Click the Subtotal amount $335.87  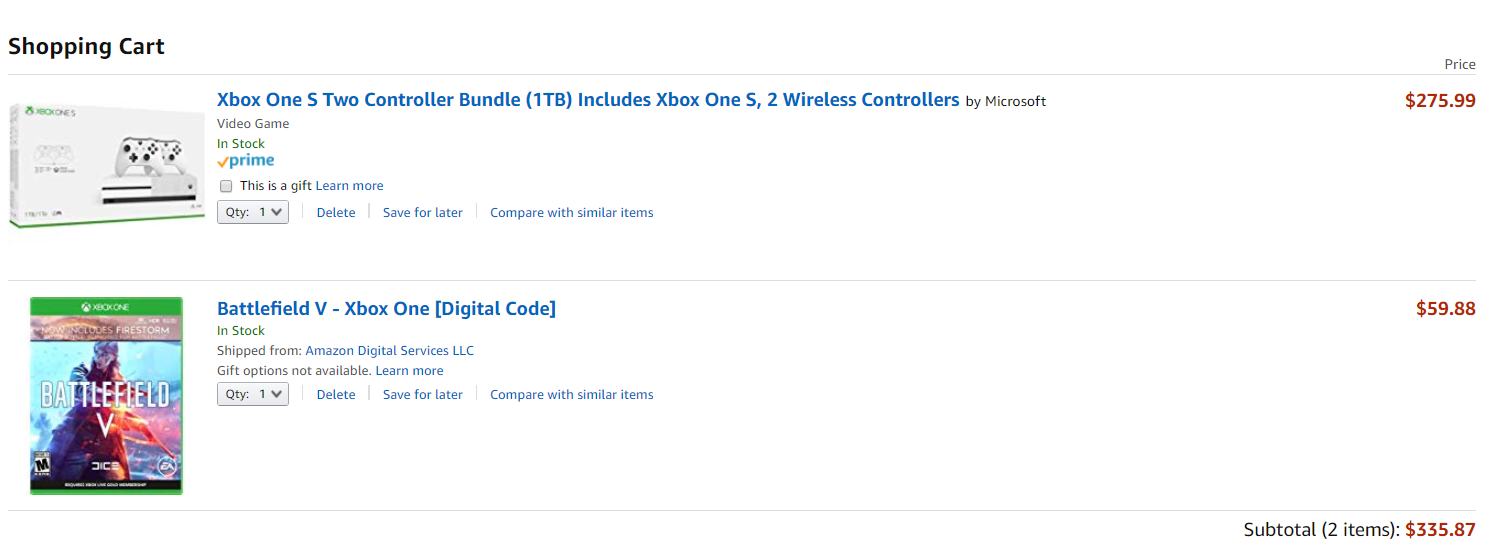(x=1439, y=530)
